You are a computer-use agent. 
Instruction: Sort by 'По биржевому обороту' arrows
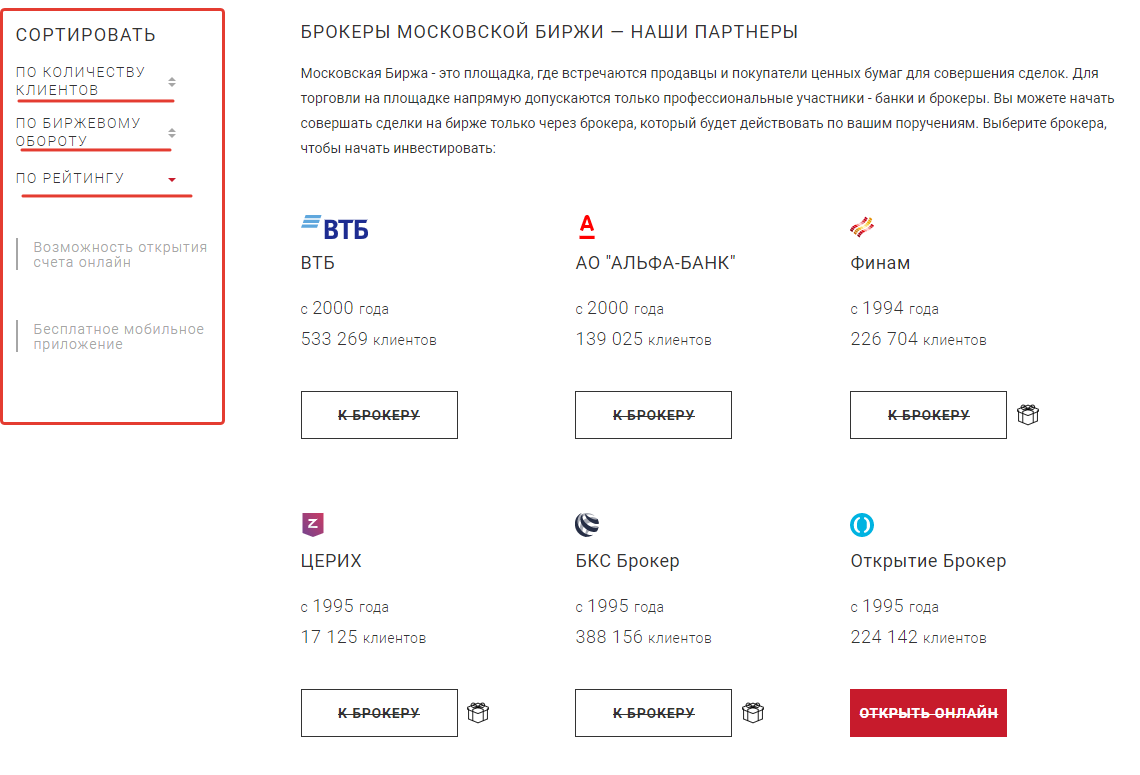pyautogui.click(x=172, y=132)
